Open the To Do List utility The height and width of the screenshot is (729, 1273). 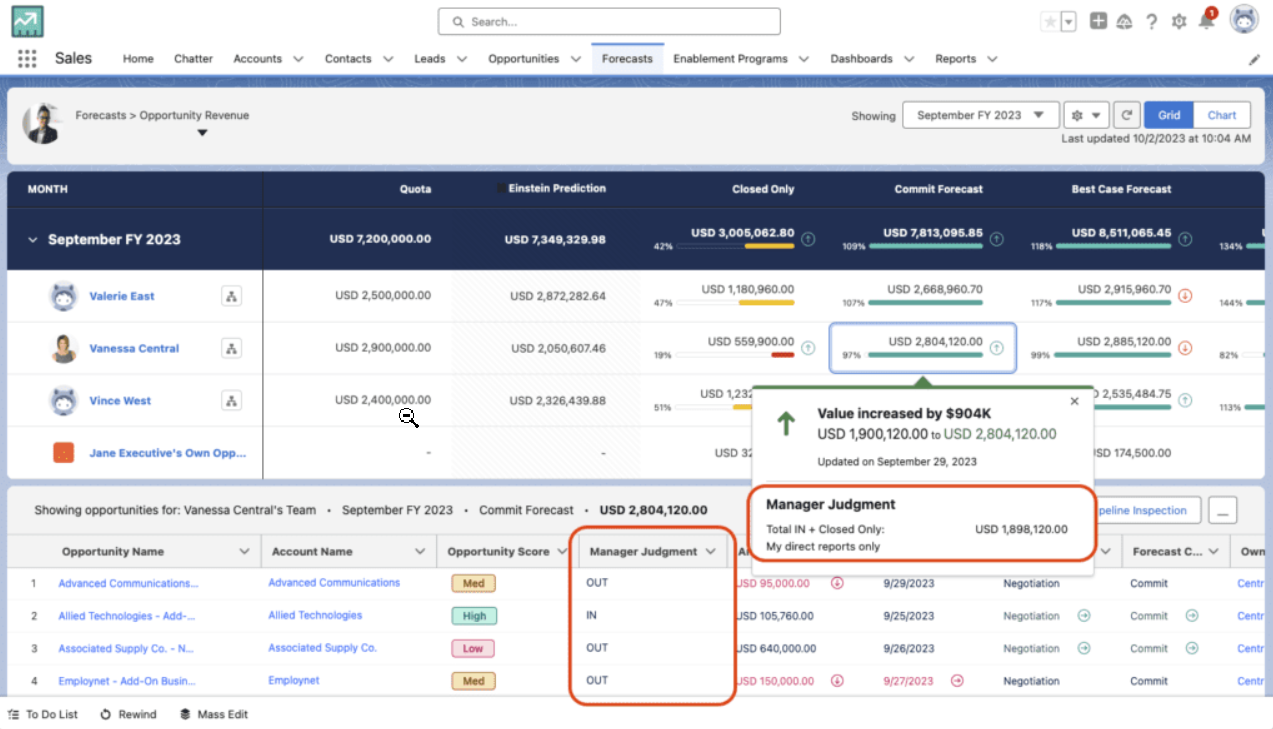pos(43,715)
